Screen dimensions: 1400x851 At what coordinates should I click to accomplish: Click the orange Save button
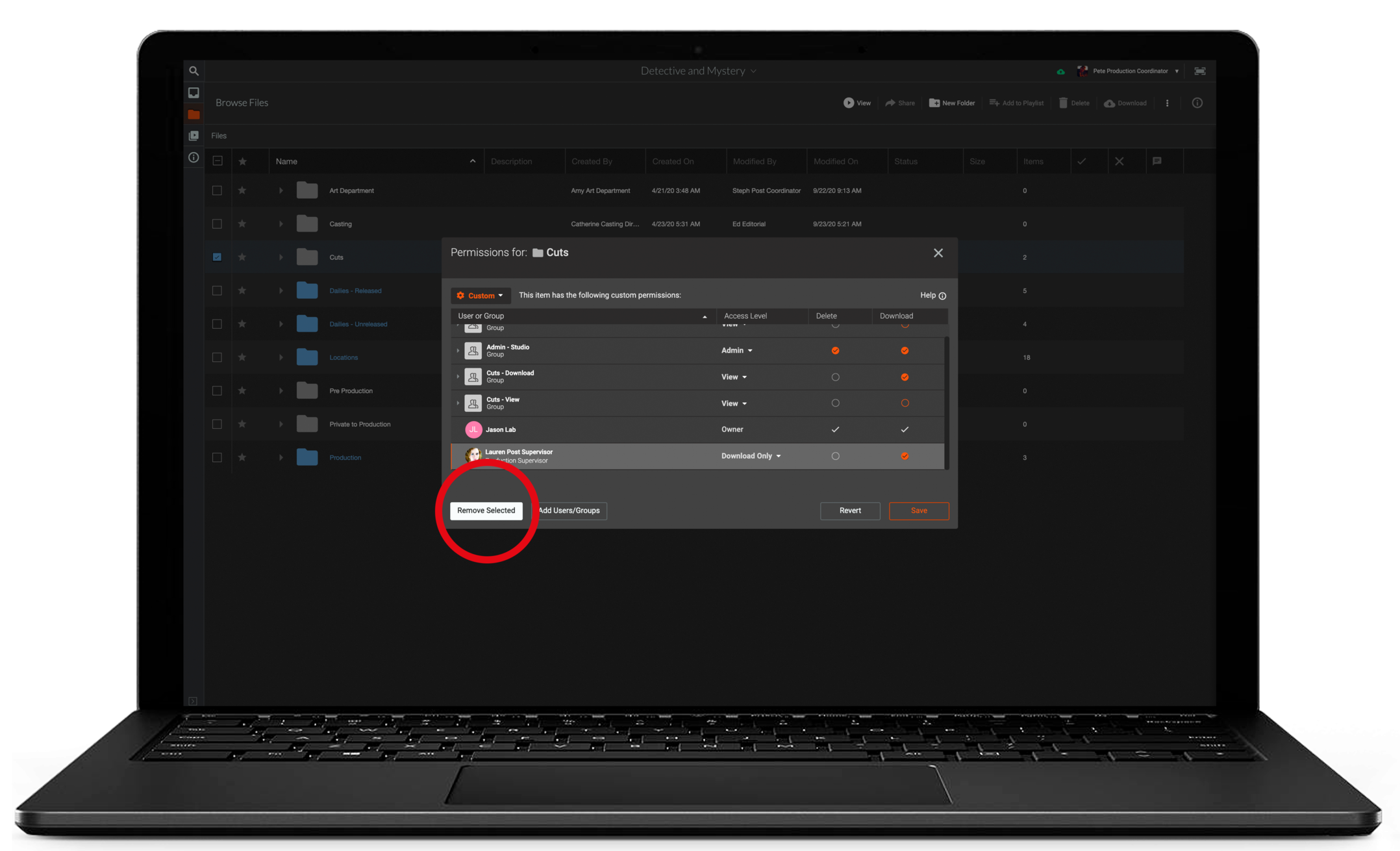tap(918, 511)
